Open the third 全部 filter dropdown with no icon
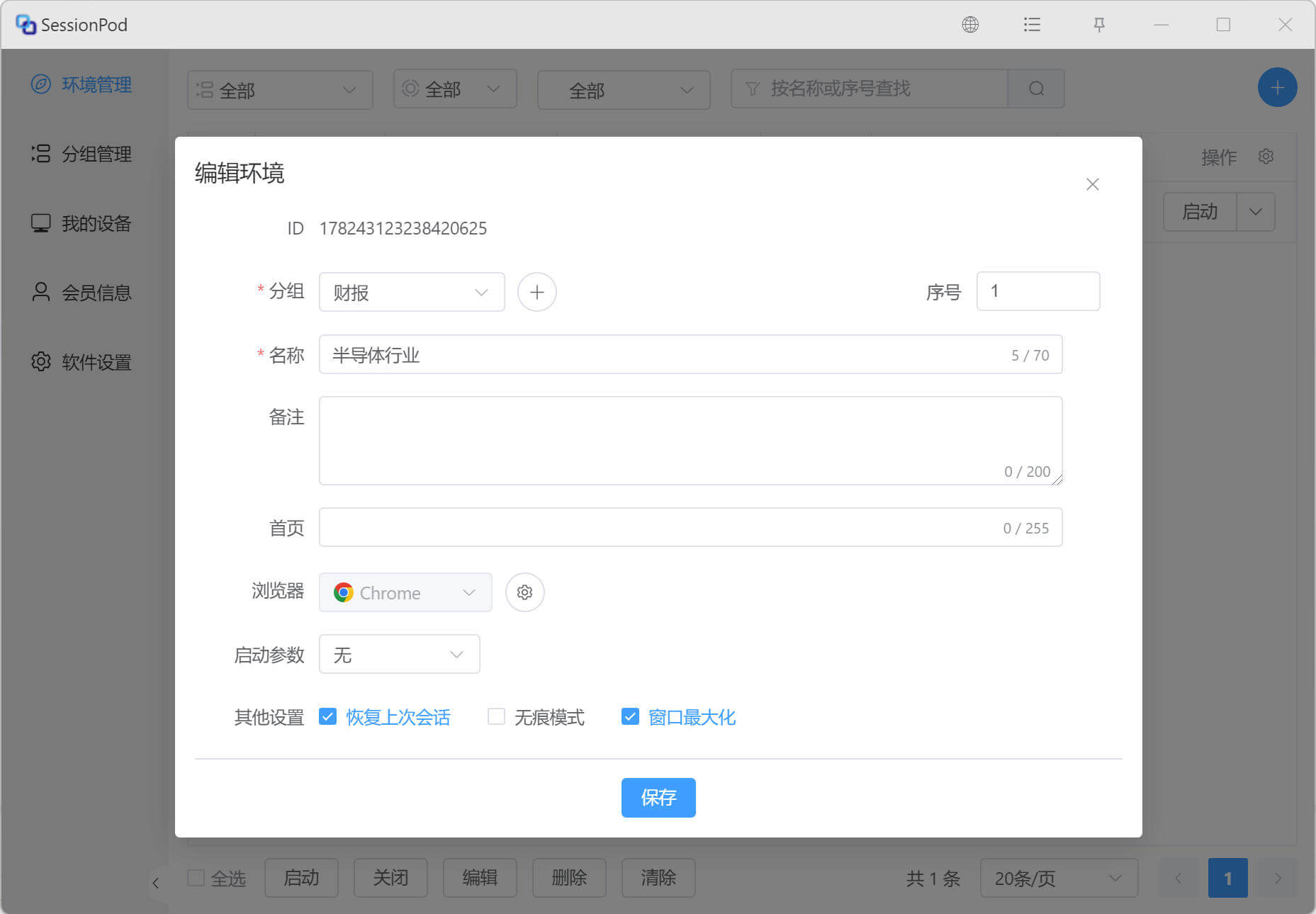The image size is (1316, 914). [x=624, y=90]
